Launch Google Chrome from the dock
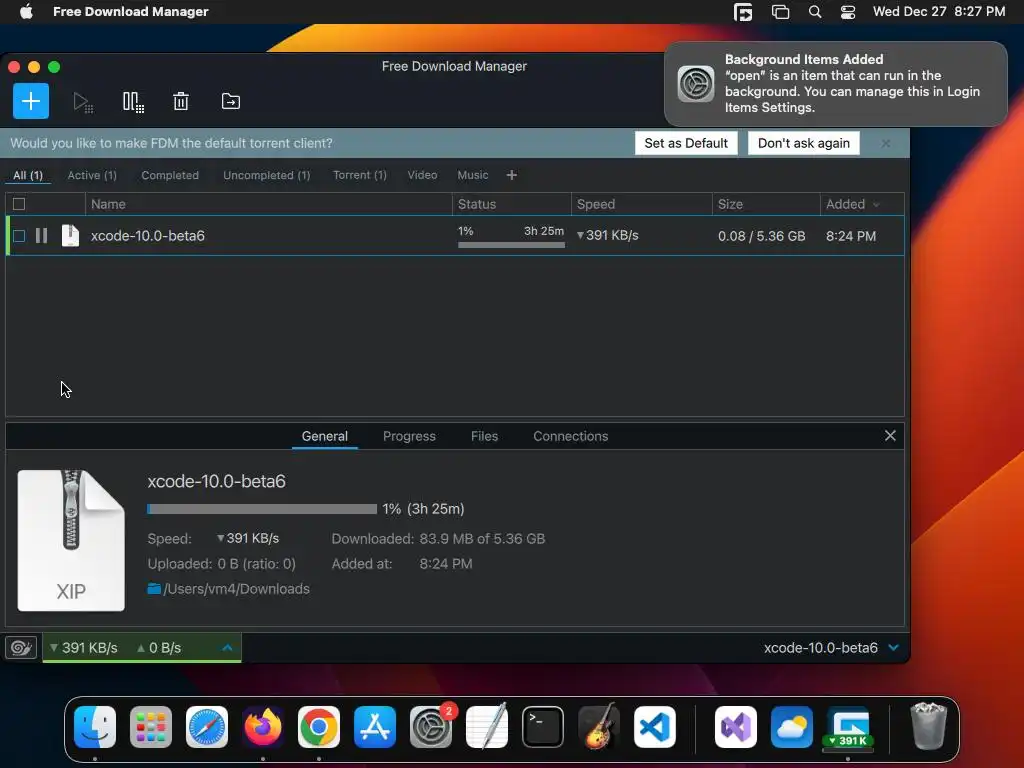 pos(319,727)
